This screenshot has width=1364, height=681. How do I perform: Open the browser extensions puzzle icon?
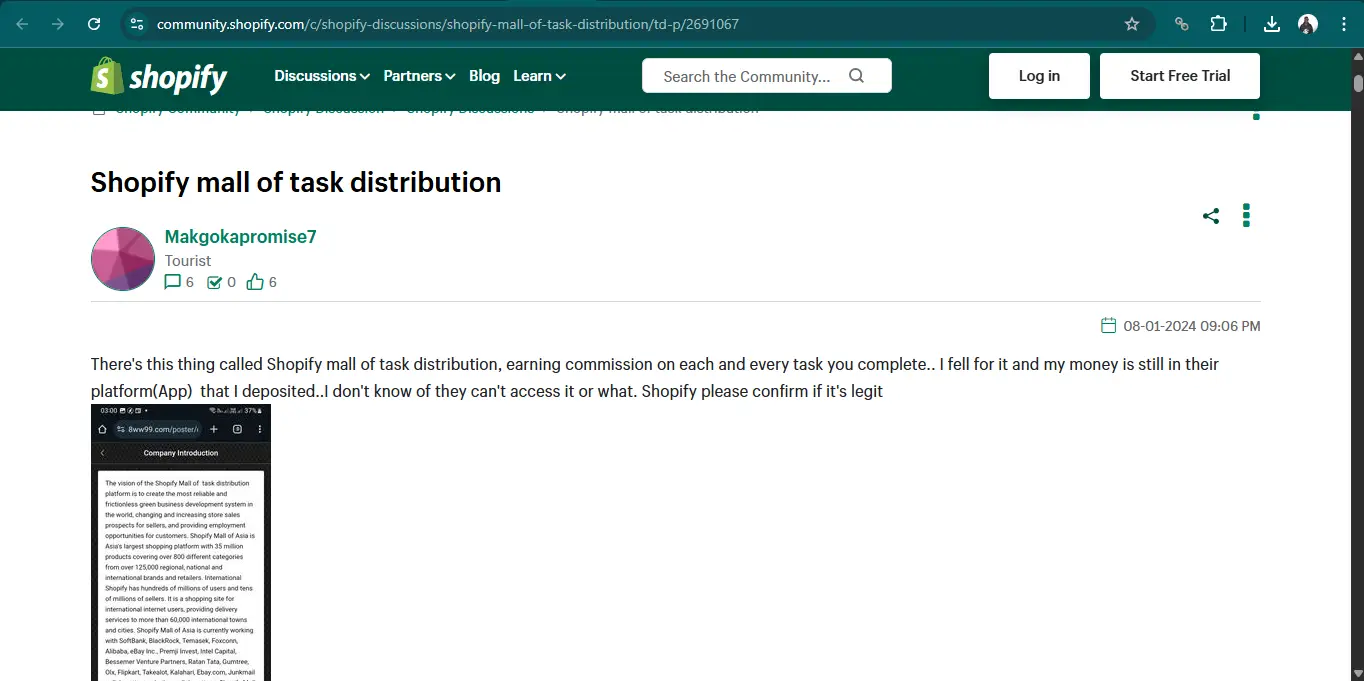[1218, 24]
